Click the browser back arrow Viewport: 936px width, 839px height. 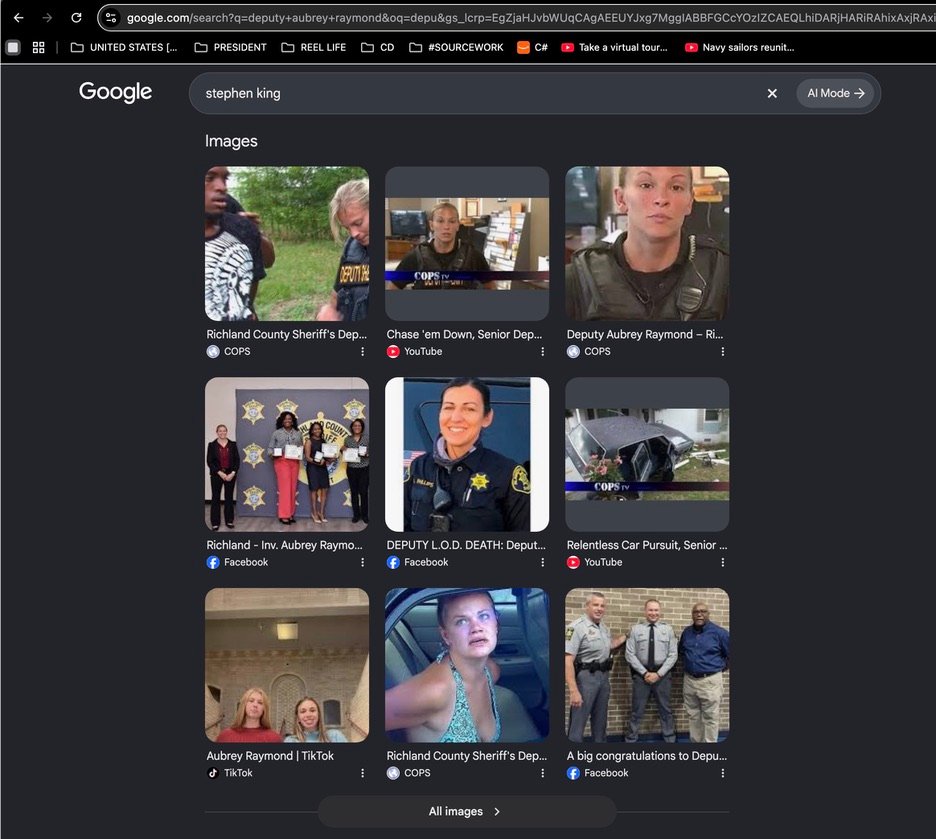(19, 18)
